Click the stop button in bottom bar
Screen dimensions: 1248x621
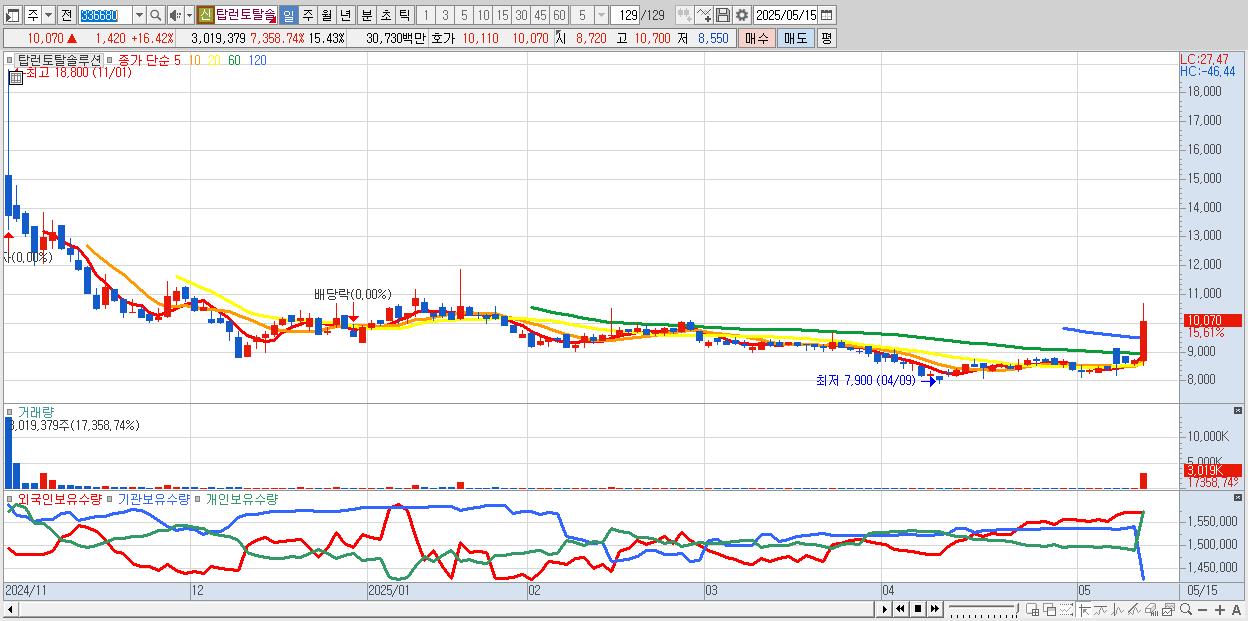918,608
